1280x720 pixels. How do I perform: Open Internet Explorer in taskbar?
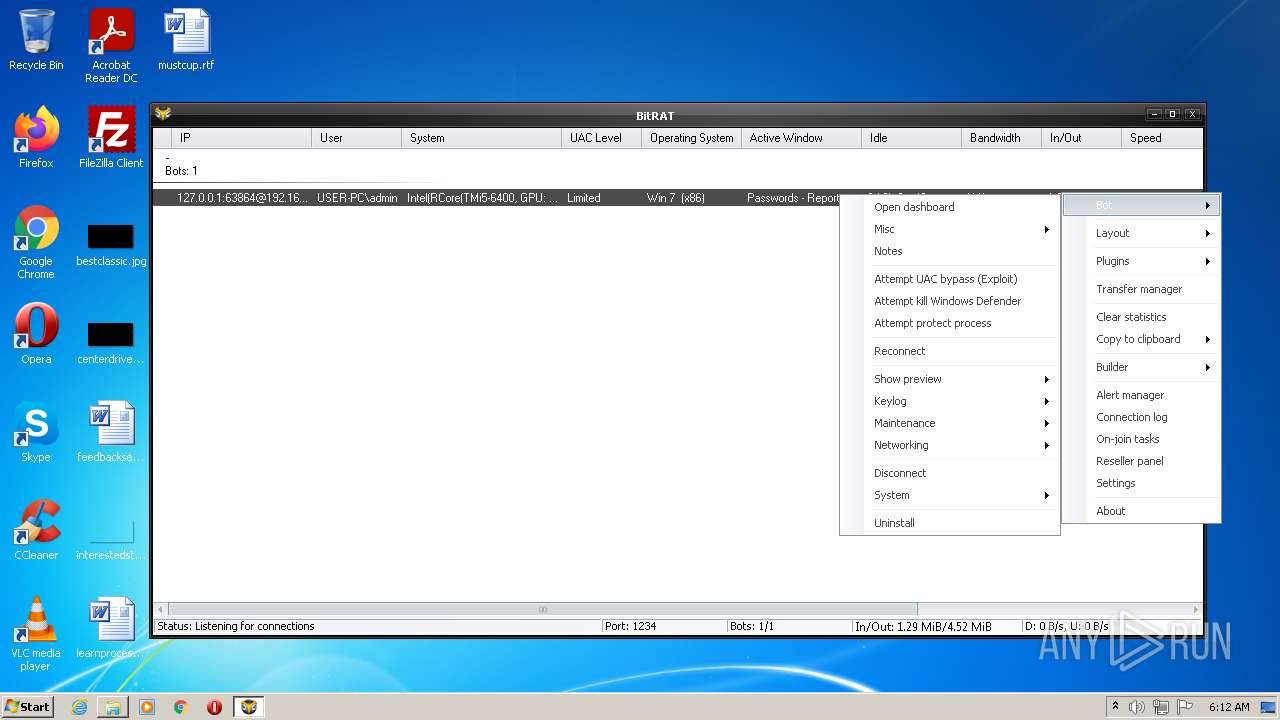[x=79, y=707]
